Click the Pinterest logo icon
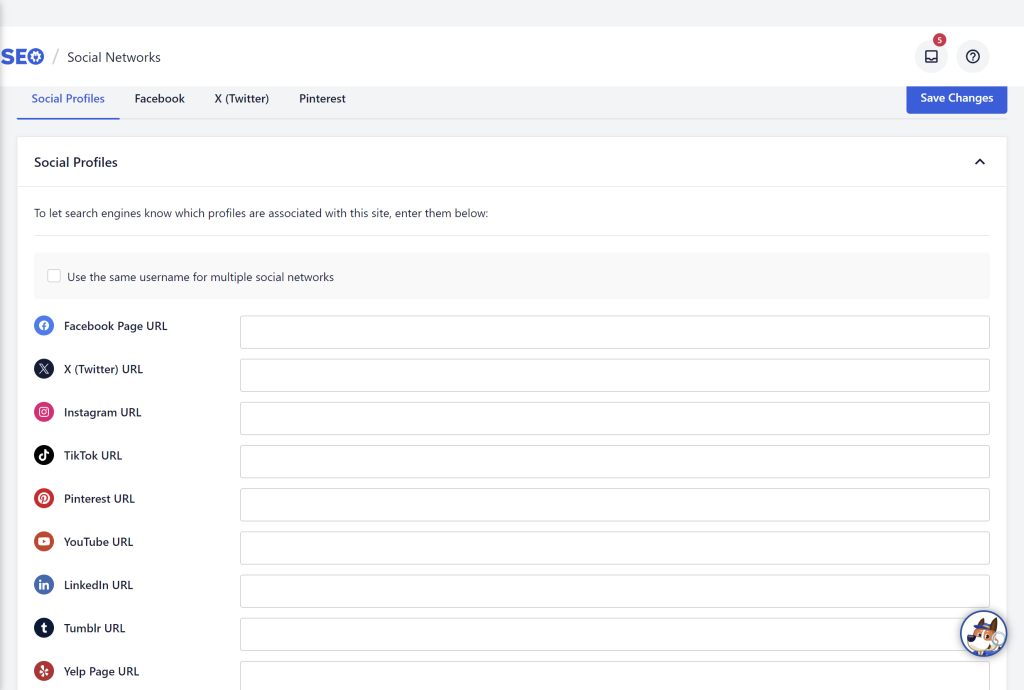The width and height of the screenshot is (1024, 690). [44, 499]
